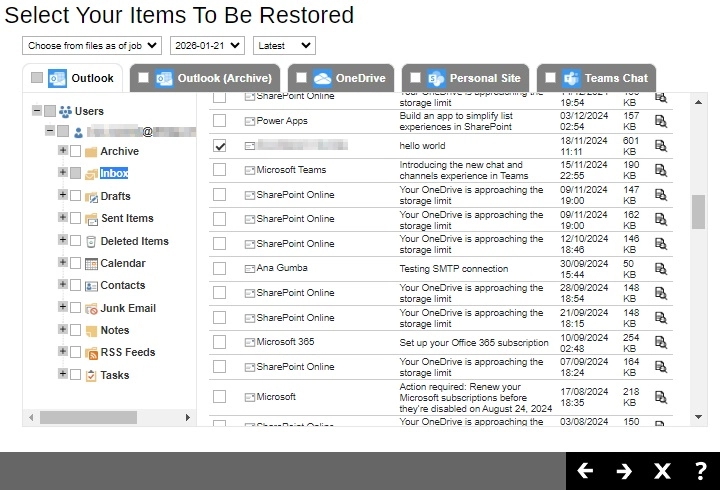Switch to the Teams Chat tab
This screenshot has width=720, height=490.
point(596,78)
